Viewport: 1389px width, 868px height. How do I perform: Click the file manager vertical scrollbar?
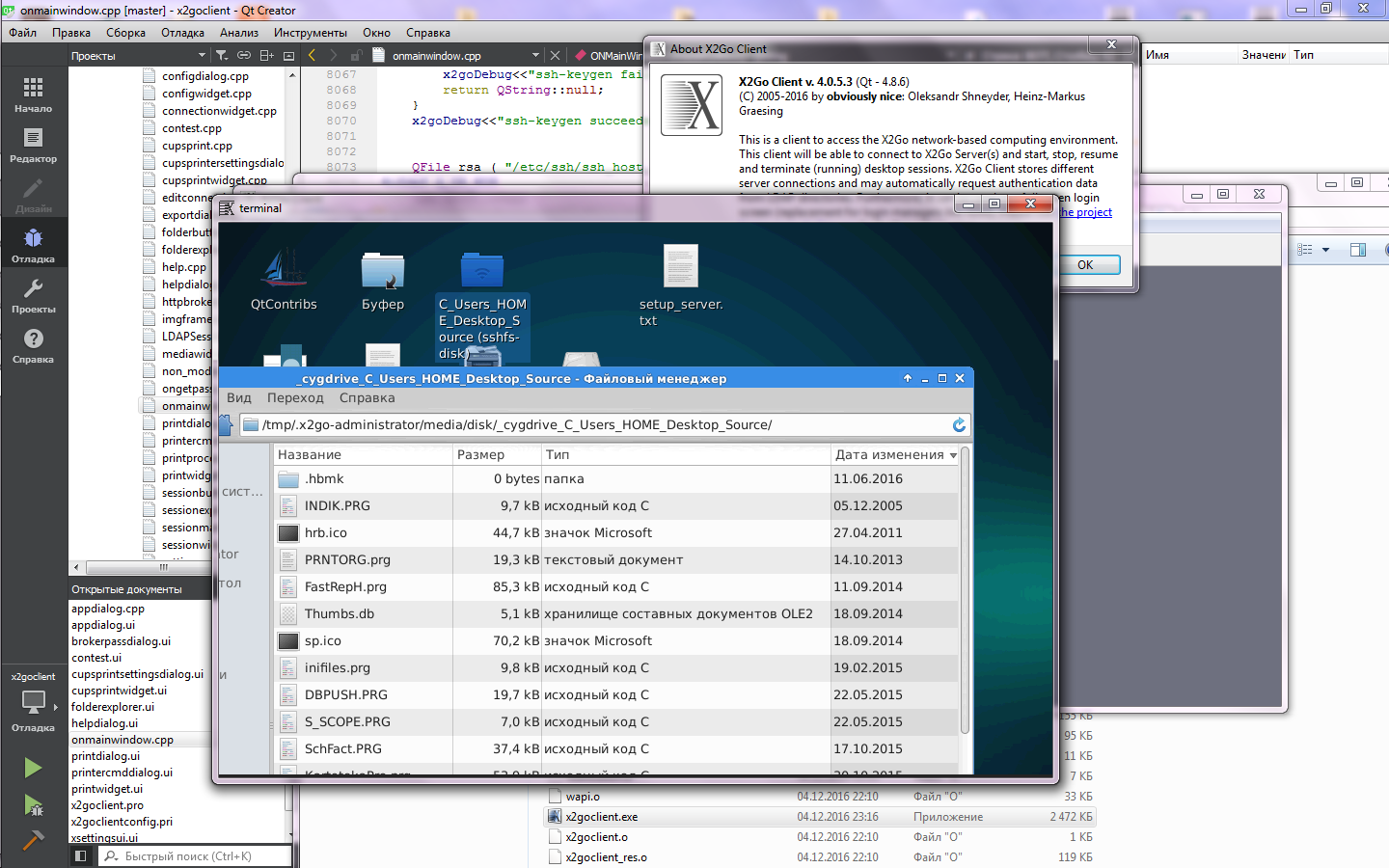[965, 590]
